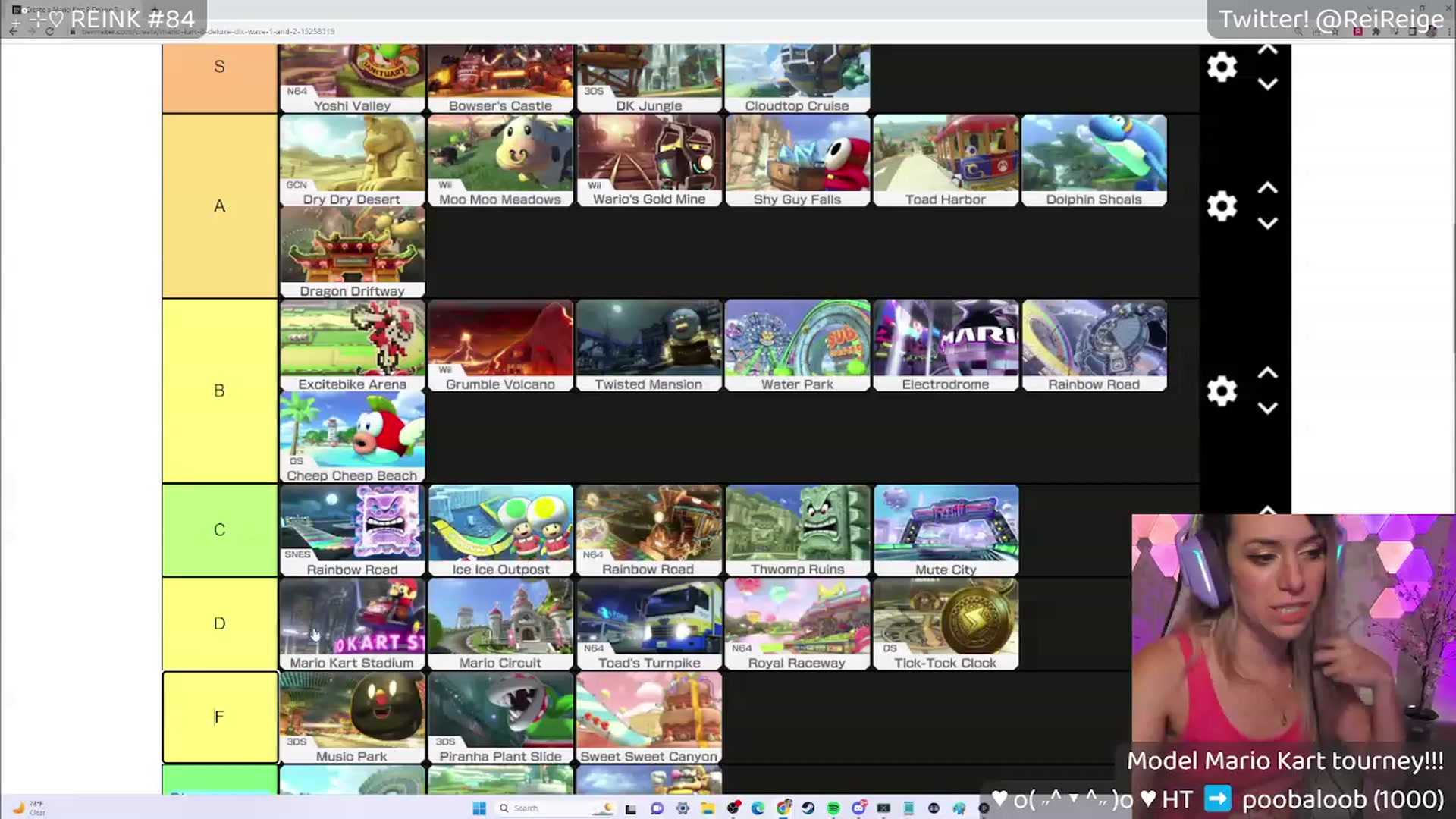Open settings gear for the B tier row

[x=1222, y=391]
